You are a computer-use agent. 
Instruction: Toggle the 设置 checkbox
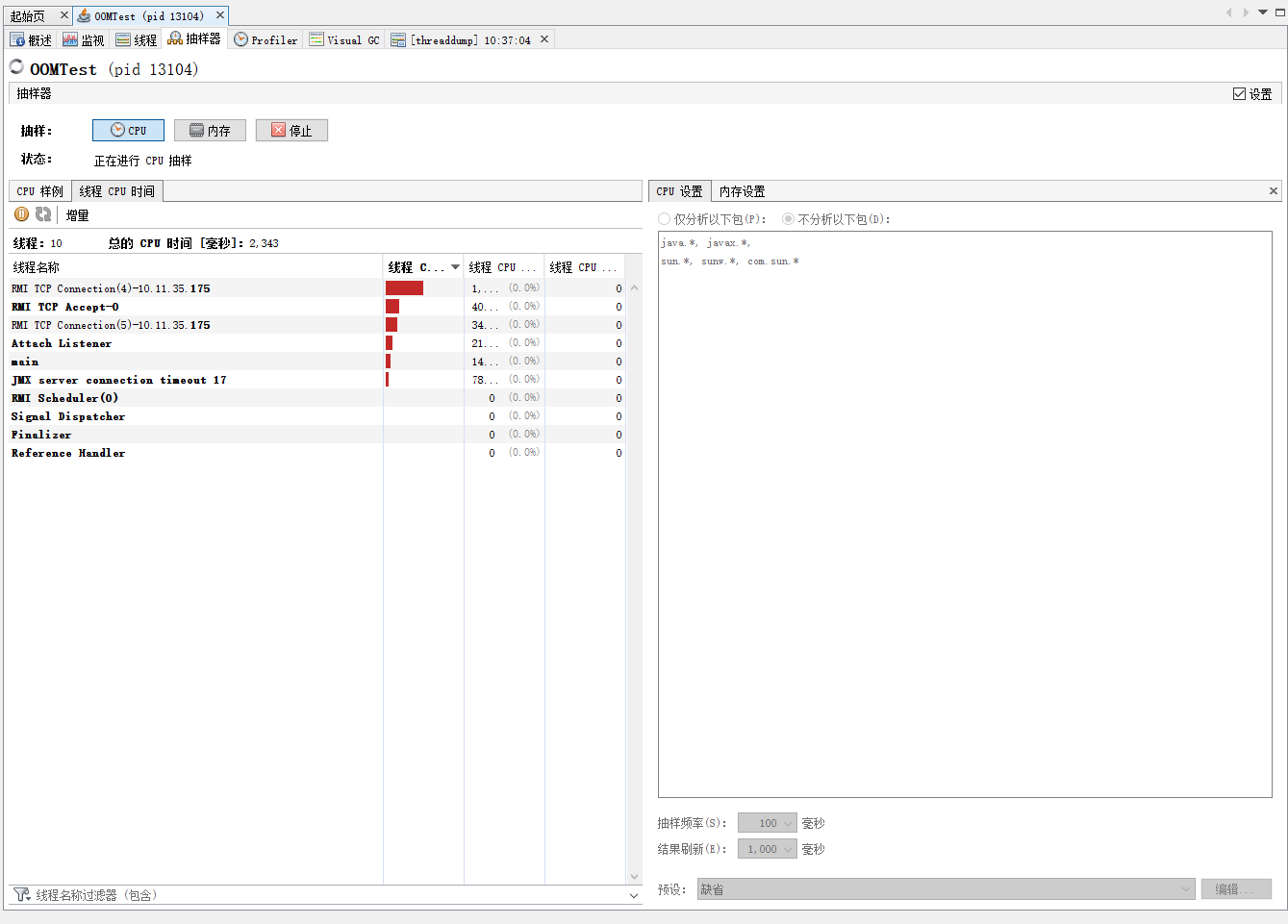(x=1239, y=93)
